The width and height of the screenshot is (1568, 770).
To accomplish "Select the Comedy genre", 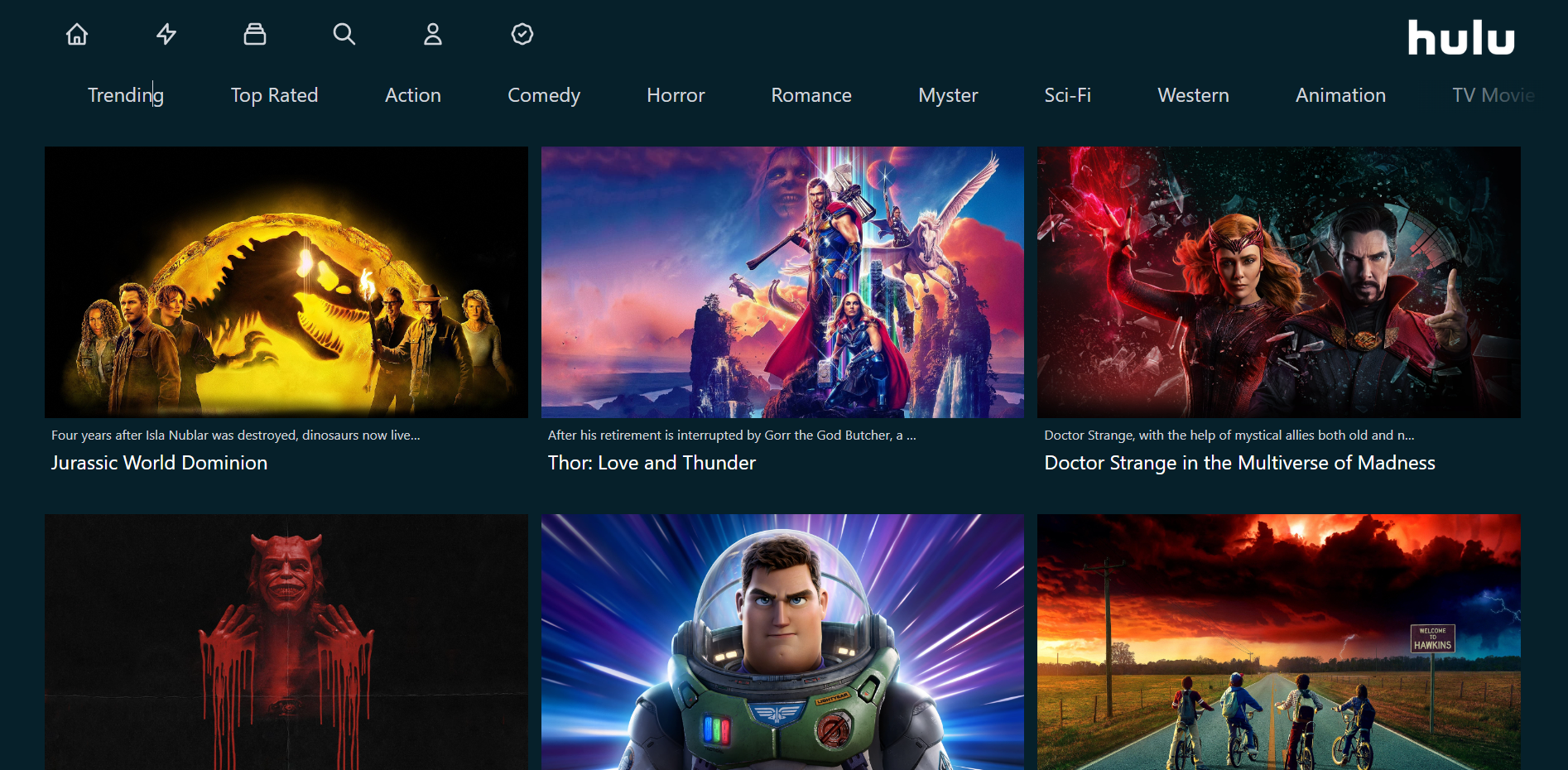I will coord(543,95).
